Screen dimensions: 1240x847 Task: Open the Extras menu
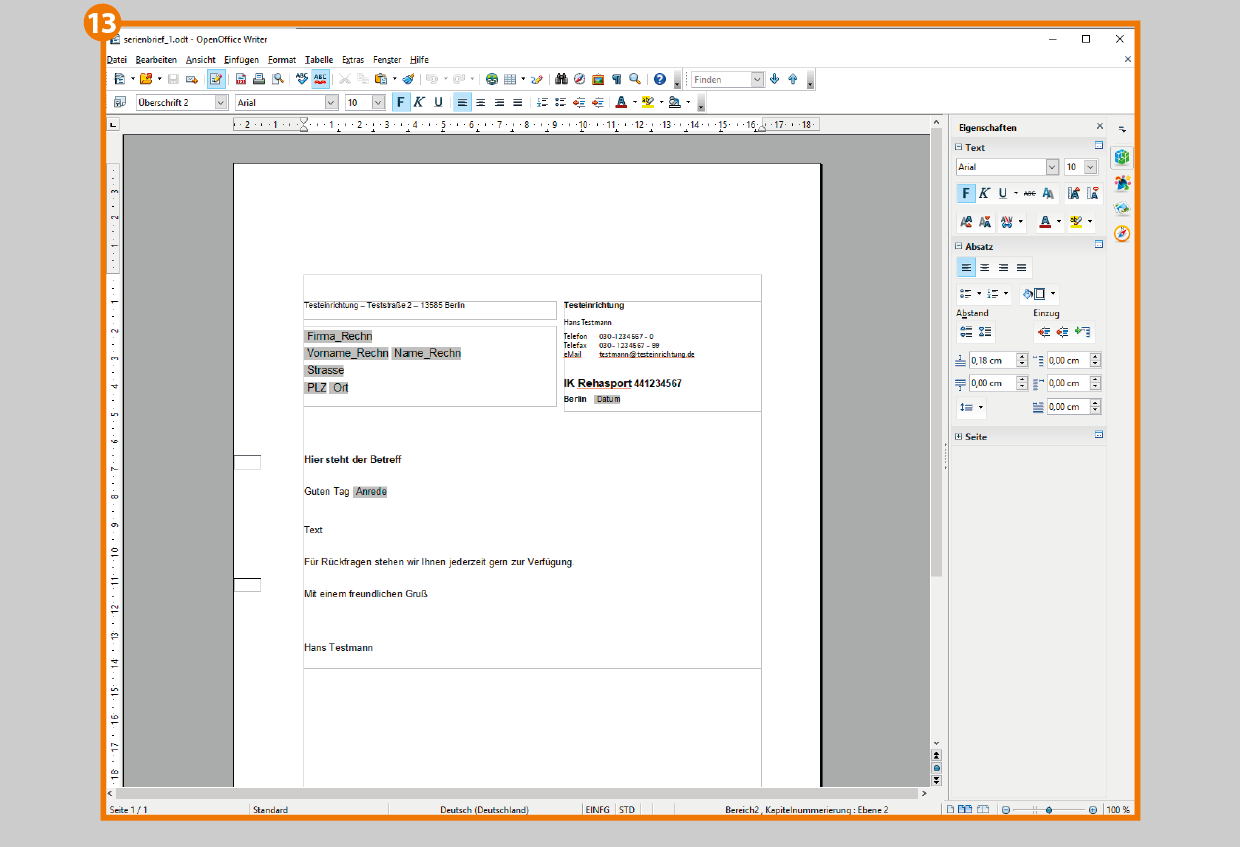click(352, 60)
